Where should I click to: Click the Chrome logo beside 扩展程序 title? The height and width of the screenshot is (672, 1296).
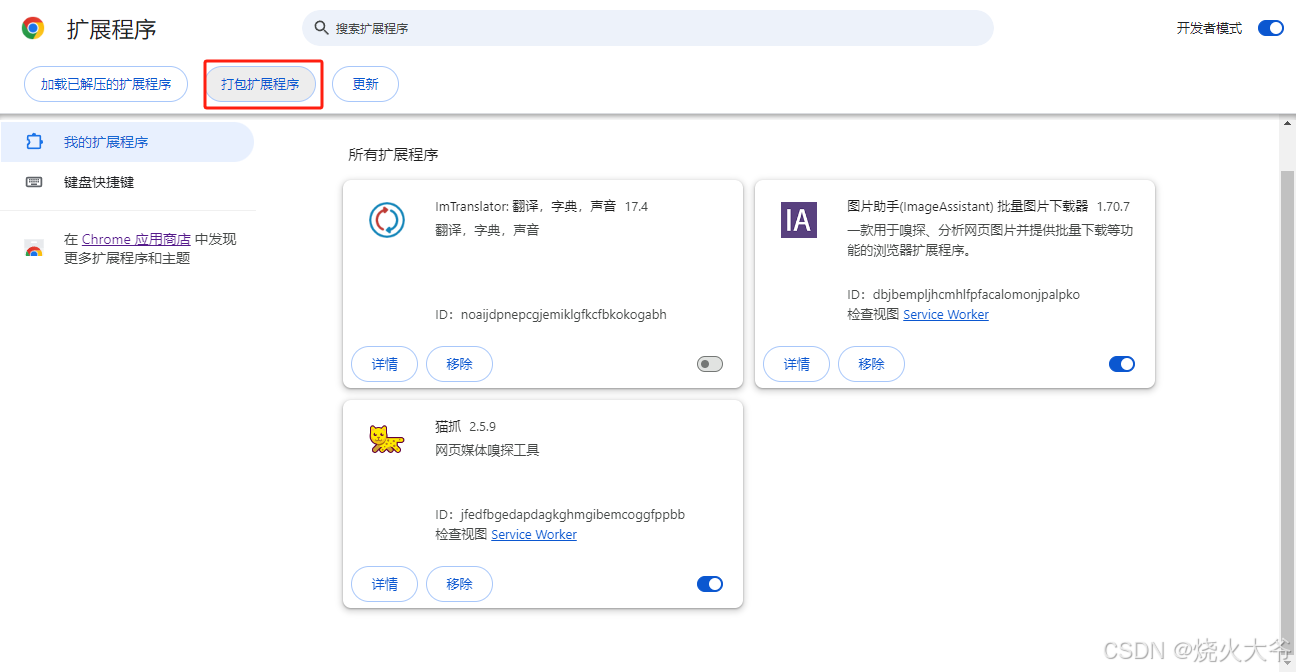(33, 28)
